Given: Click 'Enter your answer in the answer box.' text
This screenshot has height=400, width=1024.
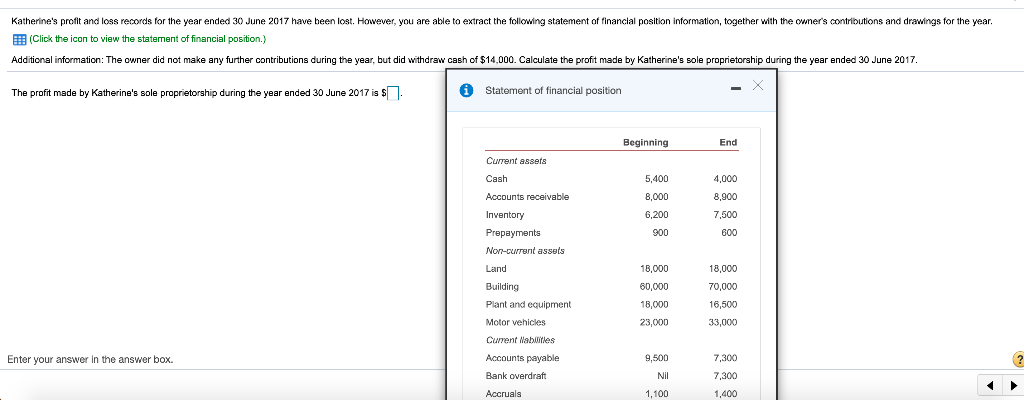Looking at the screenshot, I should pos(90,359).
